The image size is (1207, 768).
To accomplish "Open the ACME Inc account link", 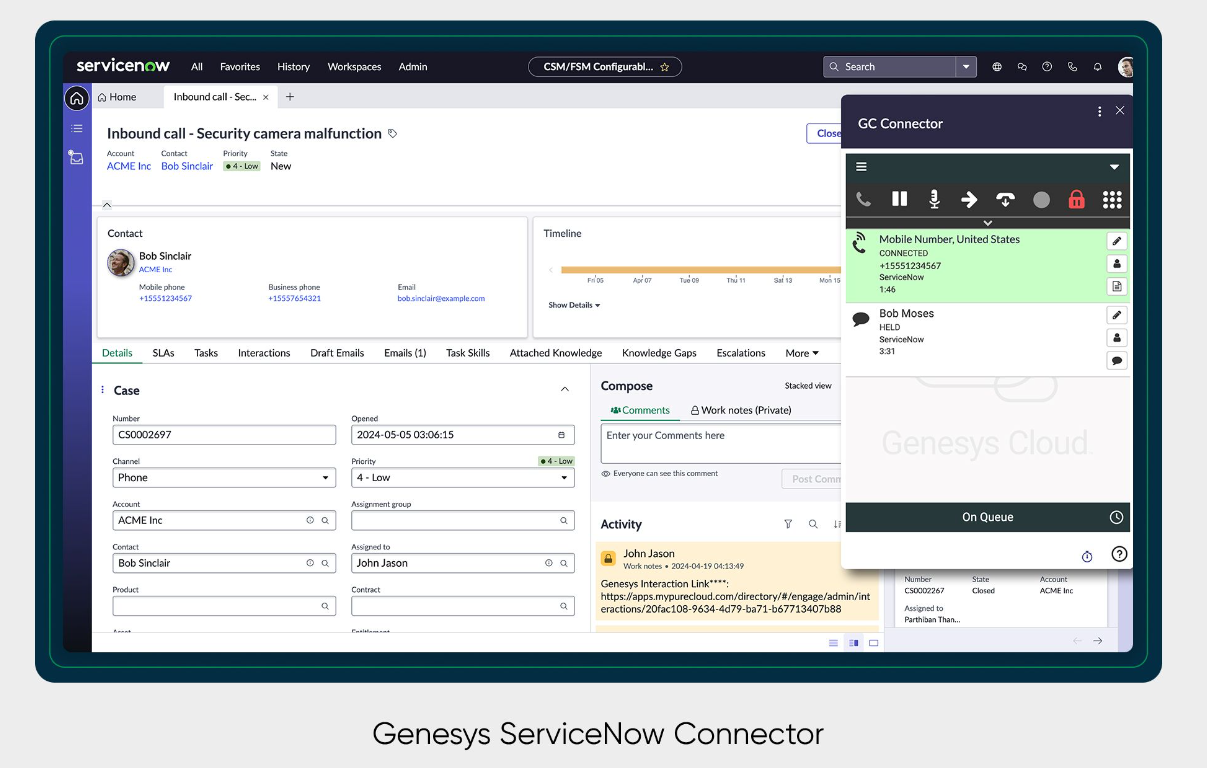I will 129,166.
